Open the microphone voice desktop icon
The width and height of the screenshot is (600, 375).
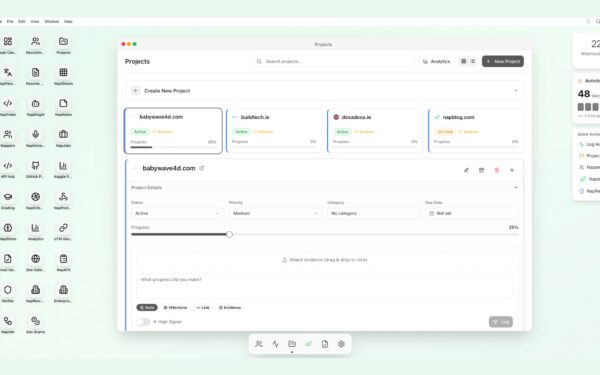pos(36,134)
